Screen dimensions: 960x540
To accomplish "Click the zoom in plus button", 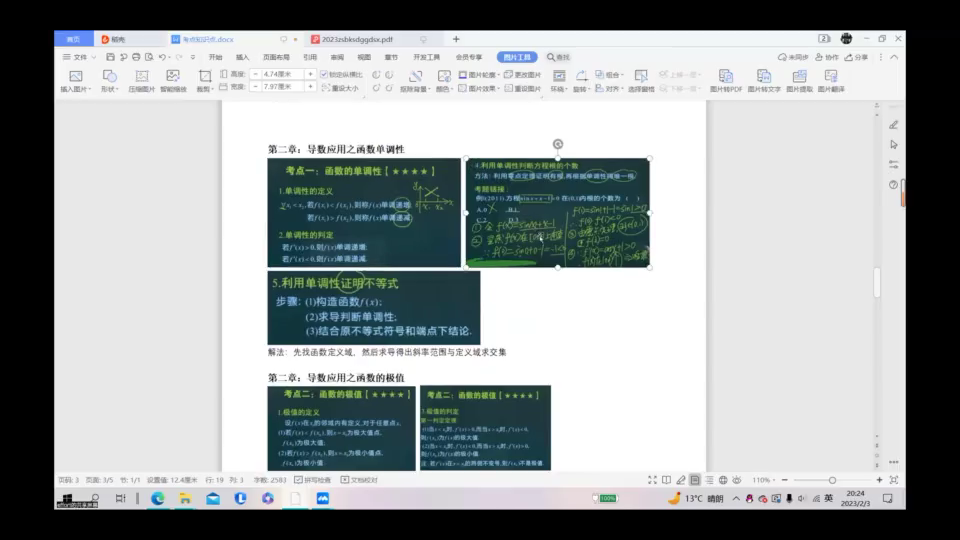I will pyautogui.click(x=879, y=480).
